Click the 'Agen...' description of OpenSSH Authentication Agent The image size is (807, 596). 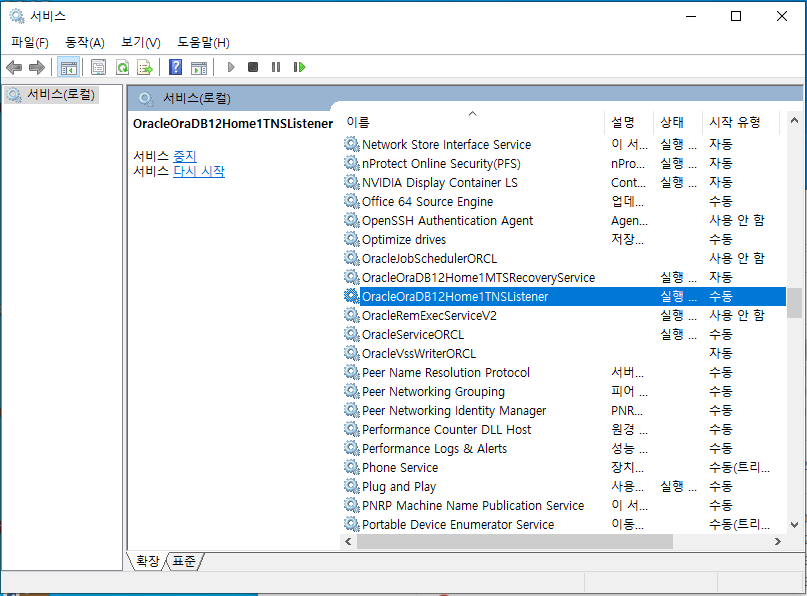pyautogui.click(x=629, y=221)
